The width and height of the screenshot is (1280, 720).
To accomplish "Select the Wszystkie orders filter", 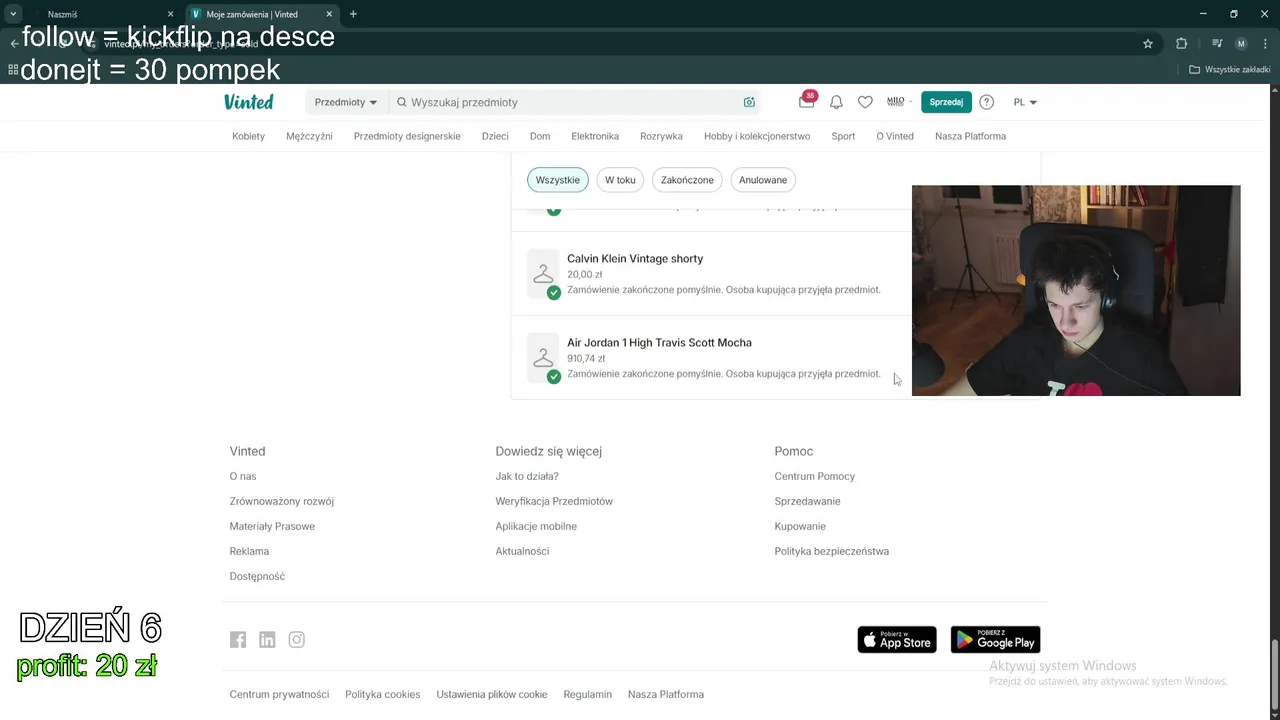I will (x=558, y=180).
